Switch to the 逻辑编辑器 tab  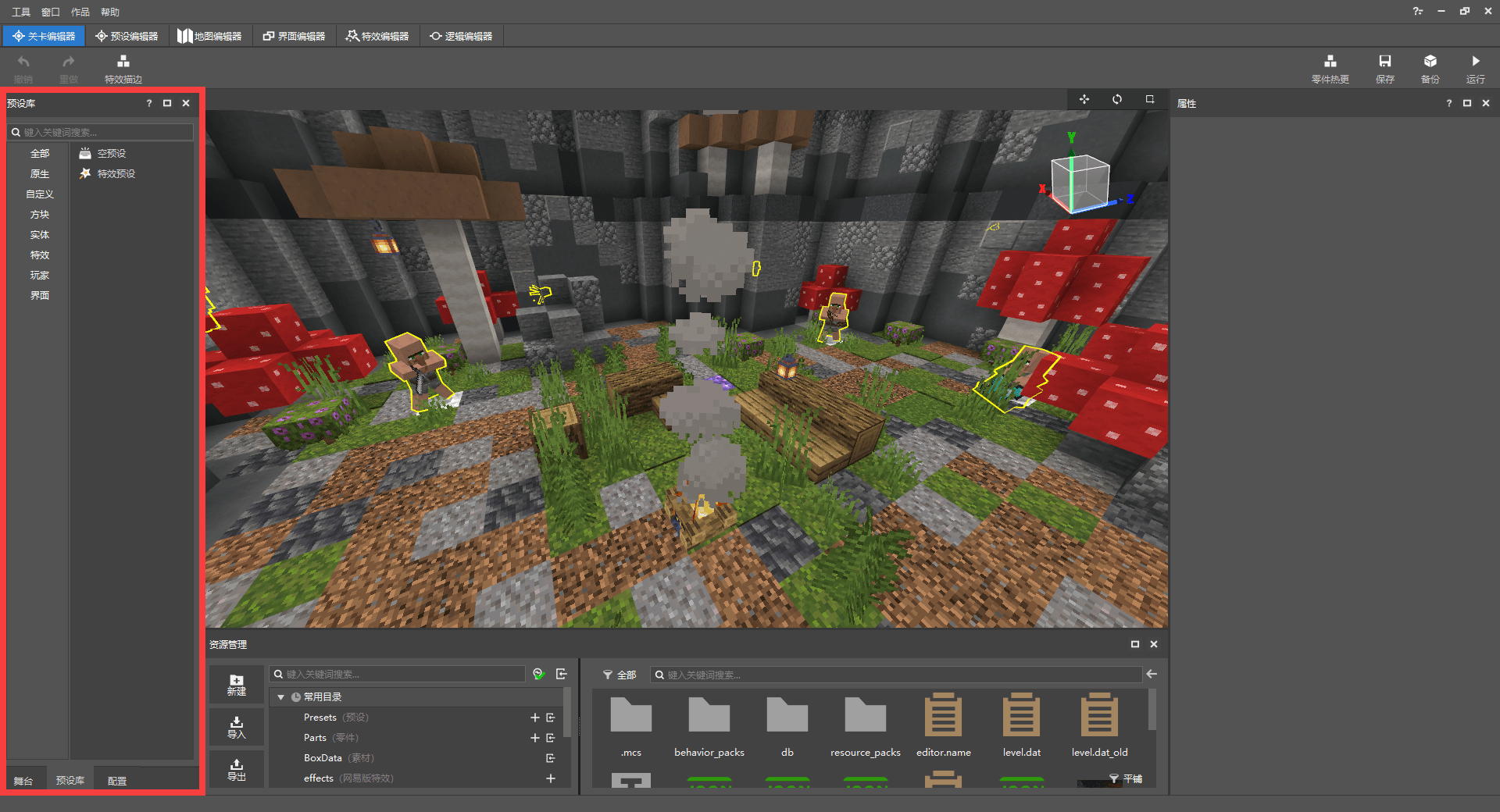click(461, 36)
